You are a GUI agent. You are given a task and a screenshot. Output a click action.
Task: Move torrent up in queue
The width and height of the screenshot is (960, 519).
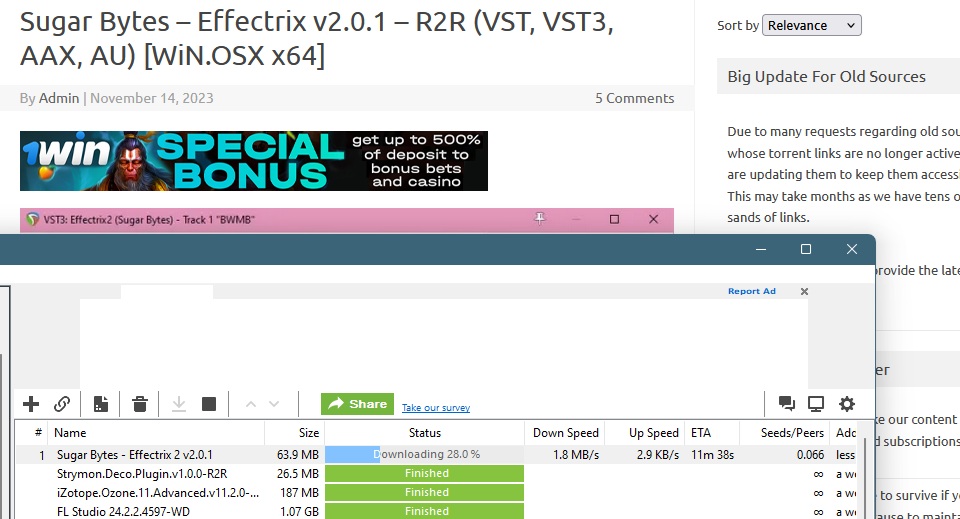[250, 404]
